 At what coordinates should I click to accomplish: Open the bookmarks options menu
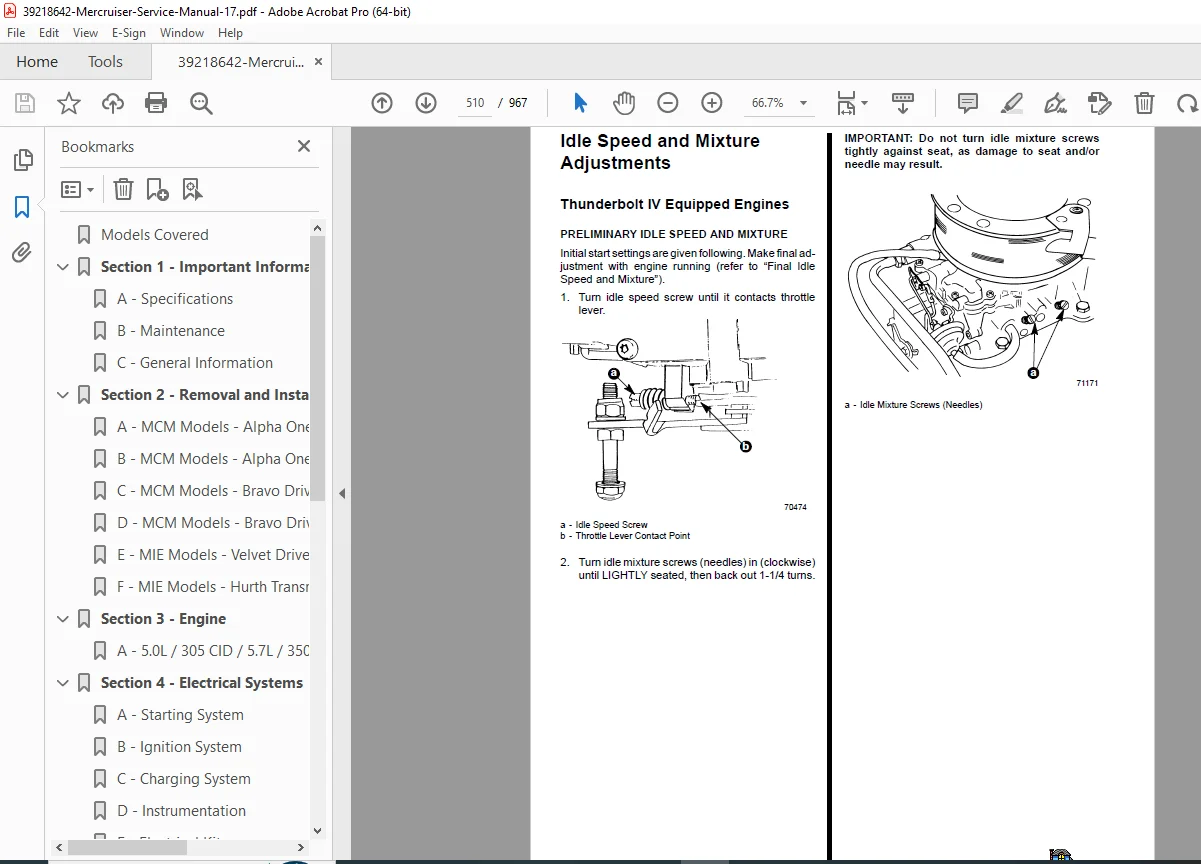point(77,189)
